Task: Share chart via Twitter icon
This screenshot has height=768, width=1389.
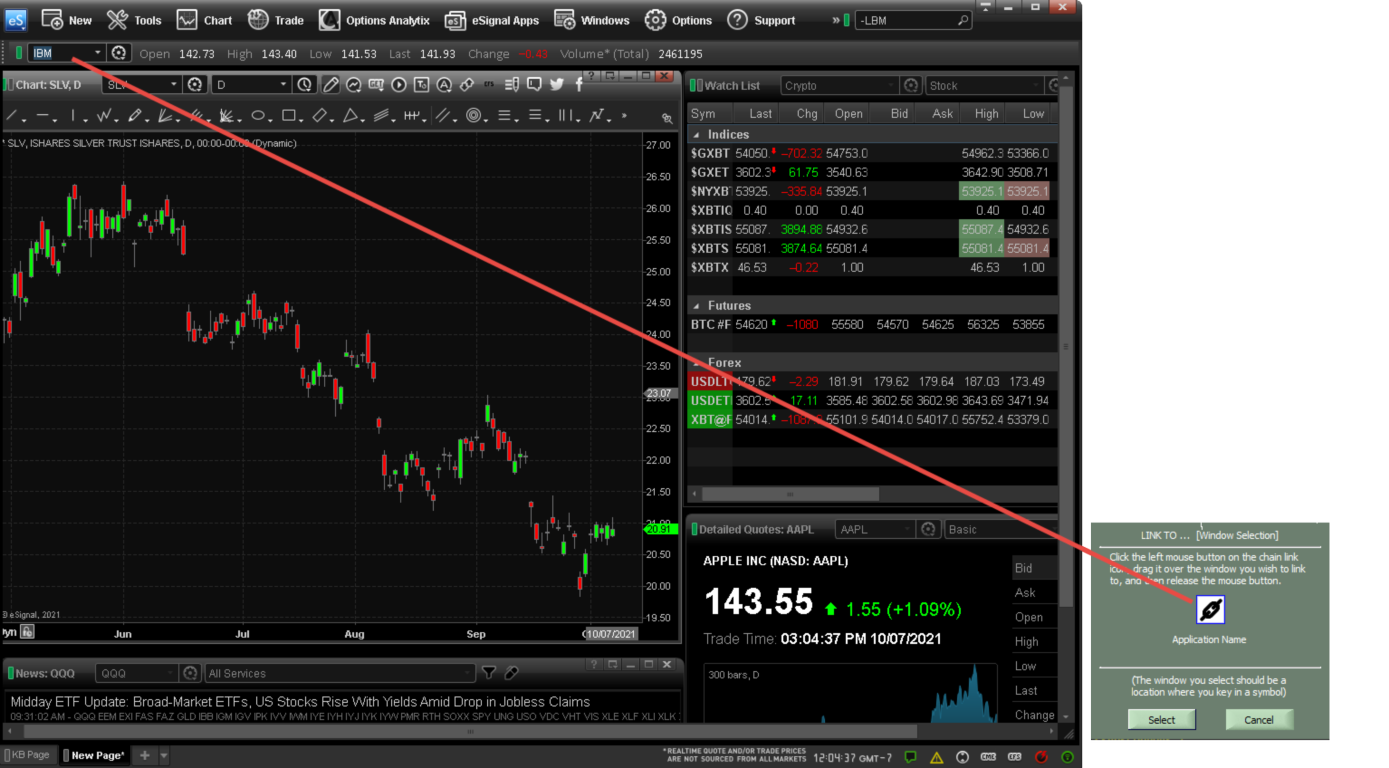Action: 557,85
